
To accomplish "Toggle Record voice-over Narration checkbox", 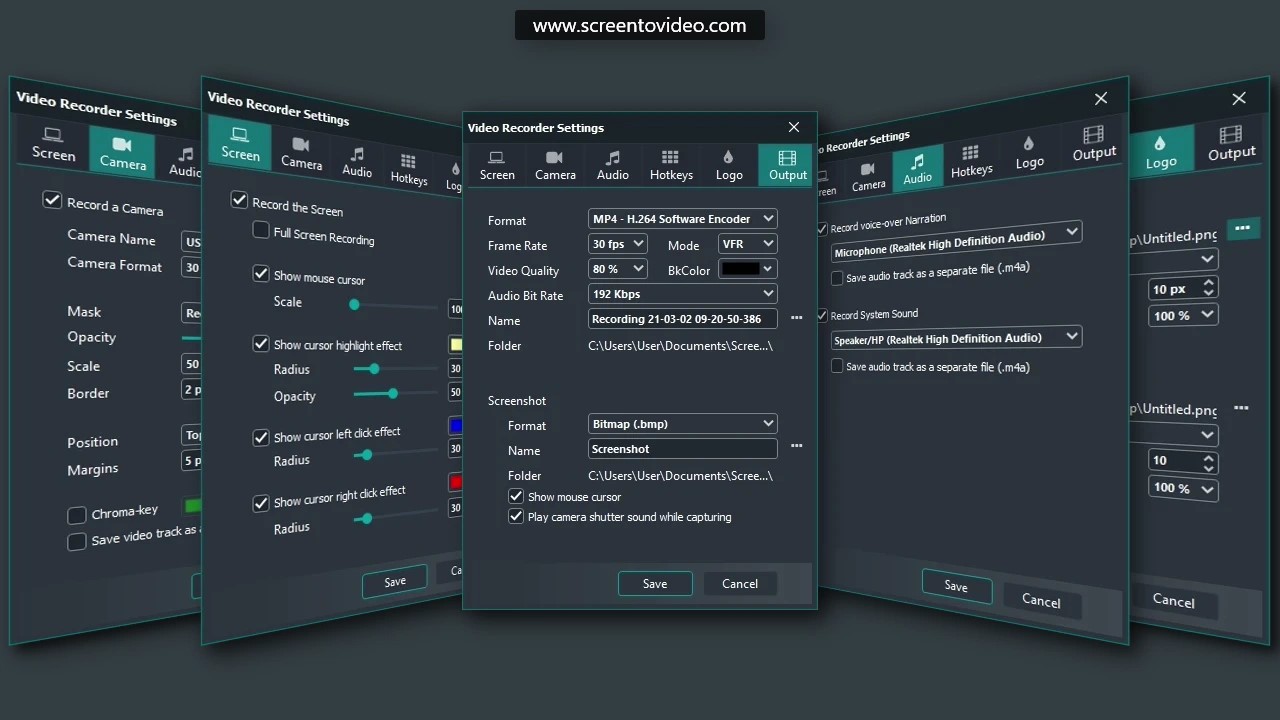I will 823,229.
